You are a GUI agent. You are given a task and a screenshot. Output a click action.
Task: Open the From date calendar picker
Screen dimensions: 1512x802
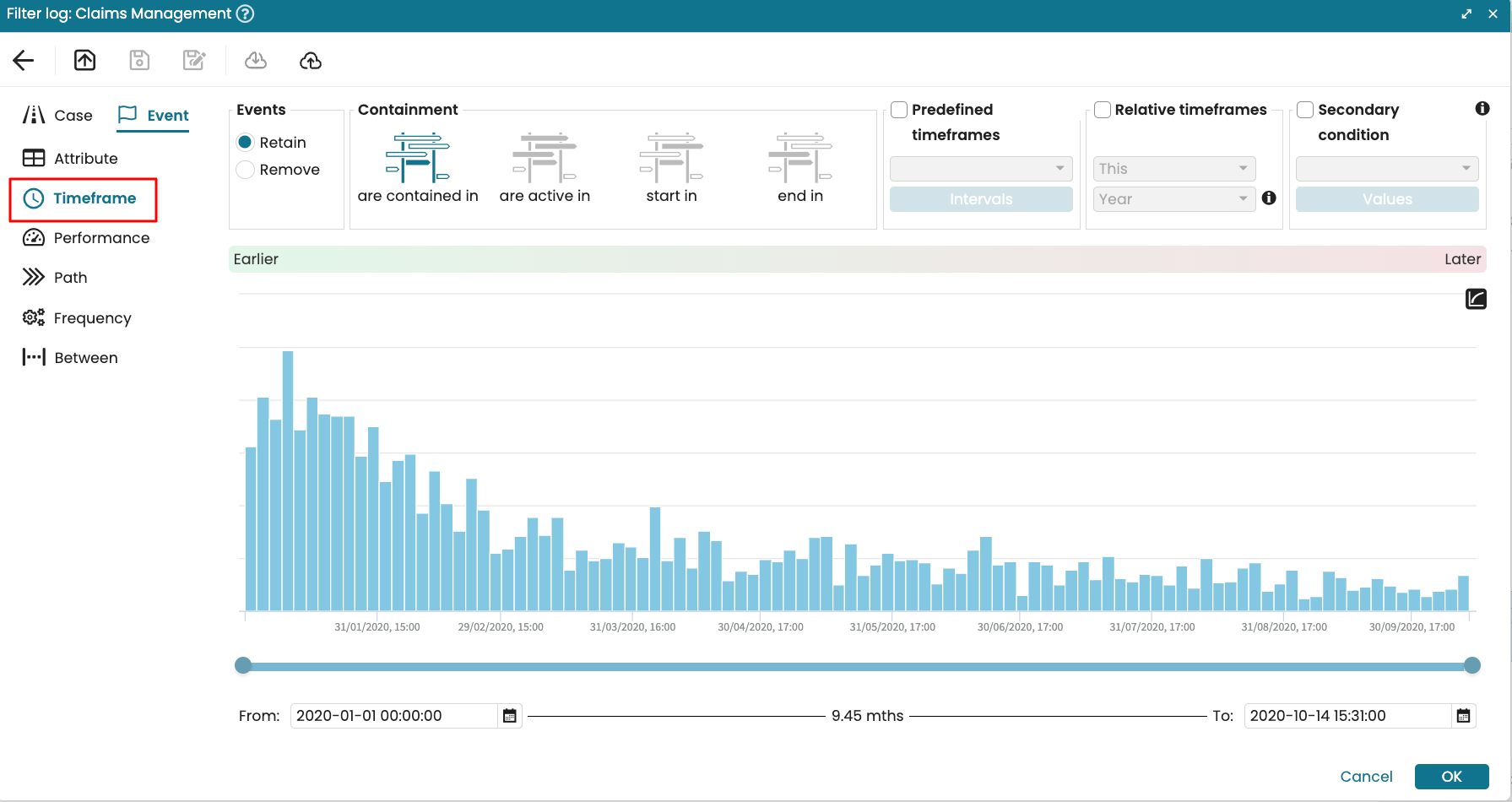510,716
